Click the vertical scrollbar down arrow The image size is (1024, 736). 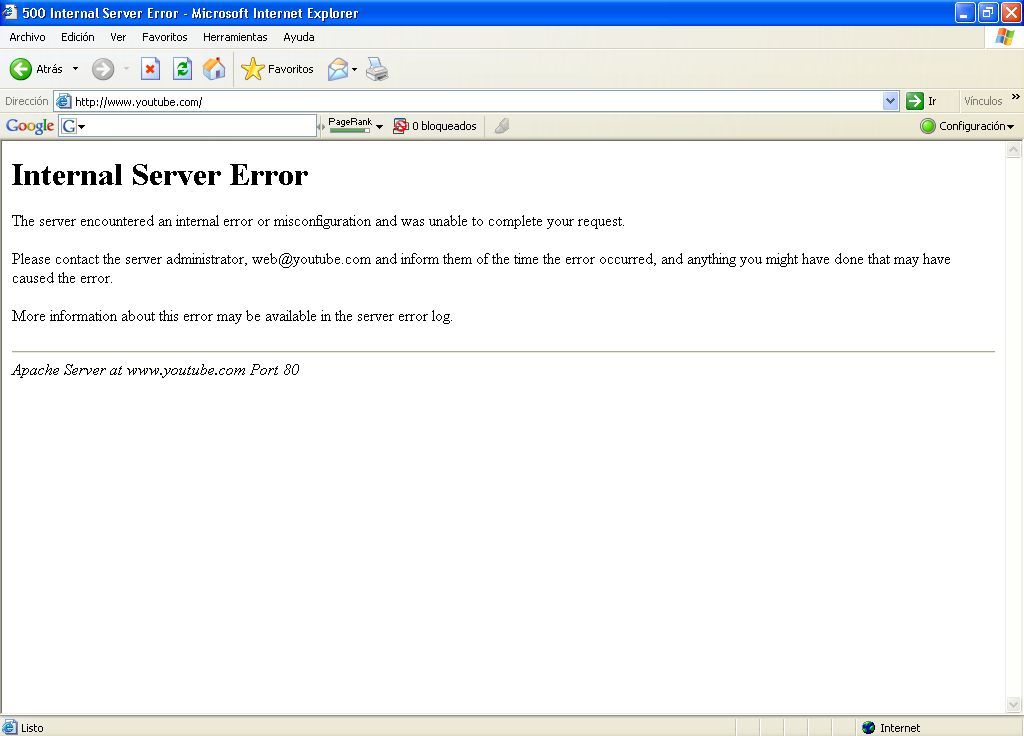(x=1014, y=704)
